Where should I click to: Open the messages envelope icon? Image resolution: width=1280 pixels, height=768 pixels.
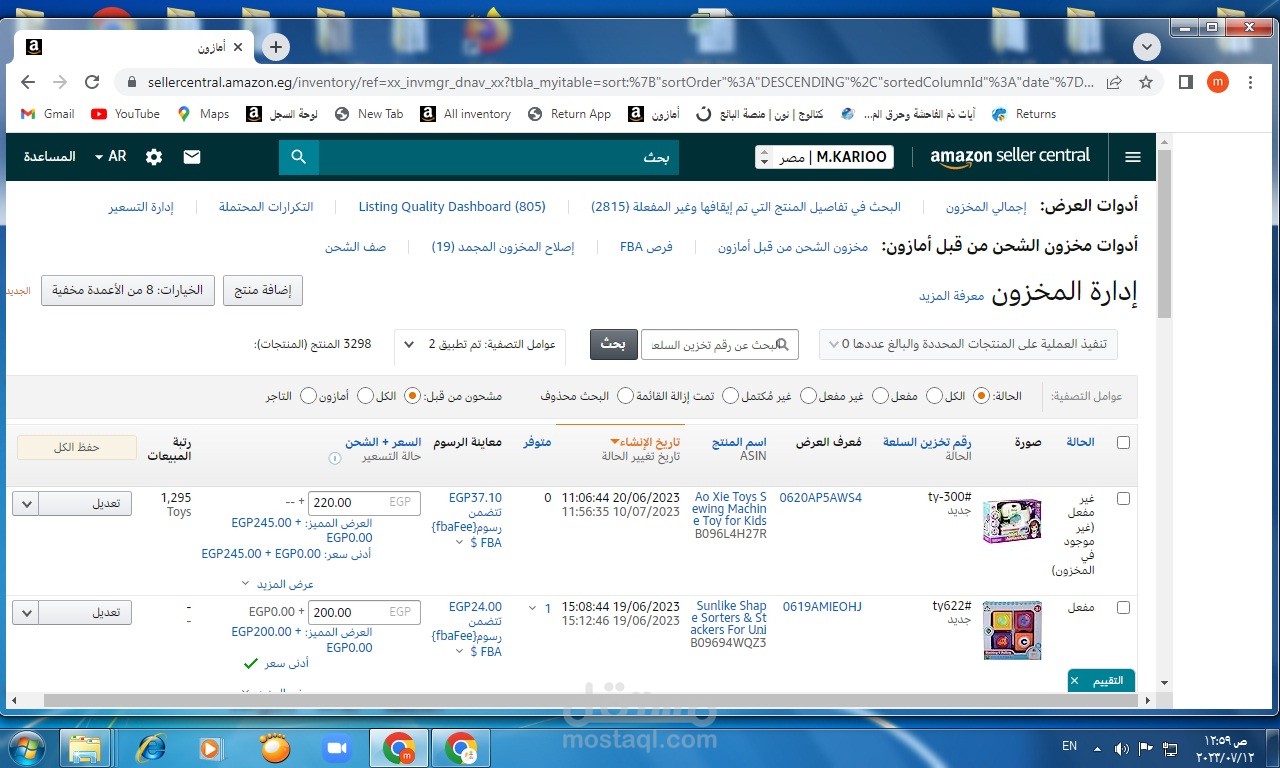pyautogui.click(x=192, y=157)
